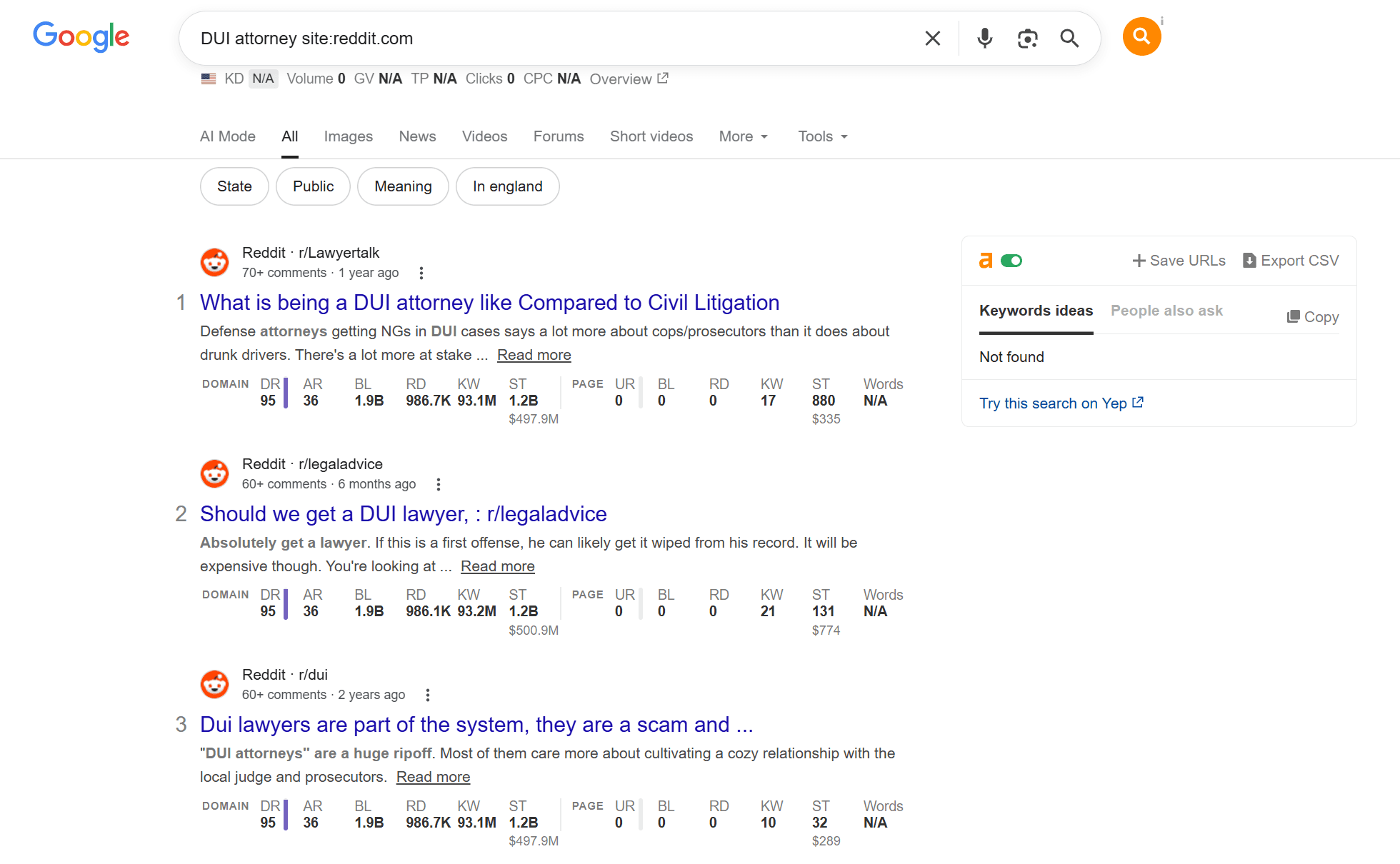Switch to AI Mode tab
The image size is (1400, 864).
228,136
